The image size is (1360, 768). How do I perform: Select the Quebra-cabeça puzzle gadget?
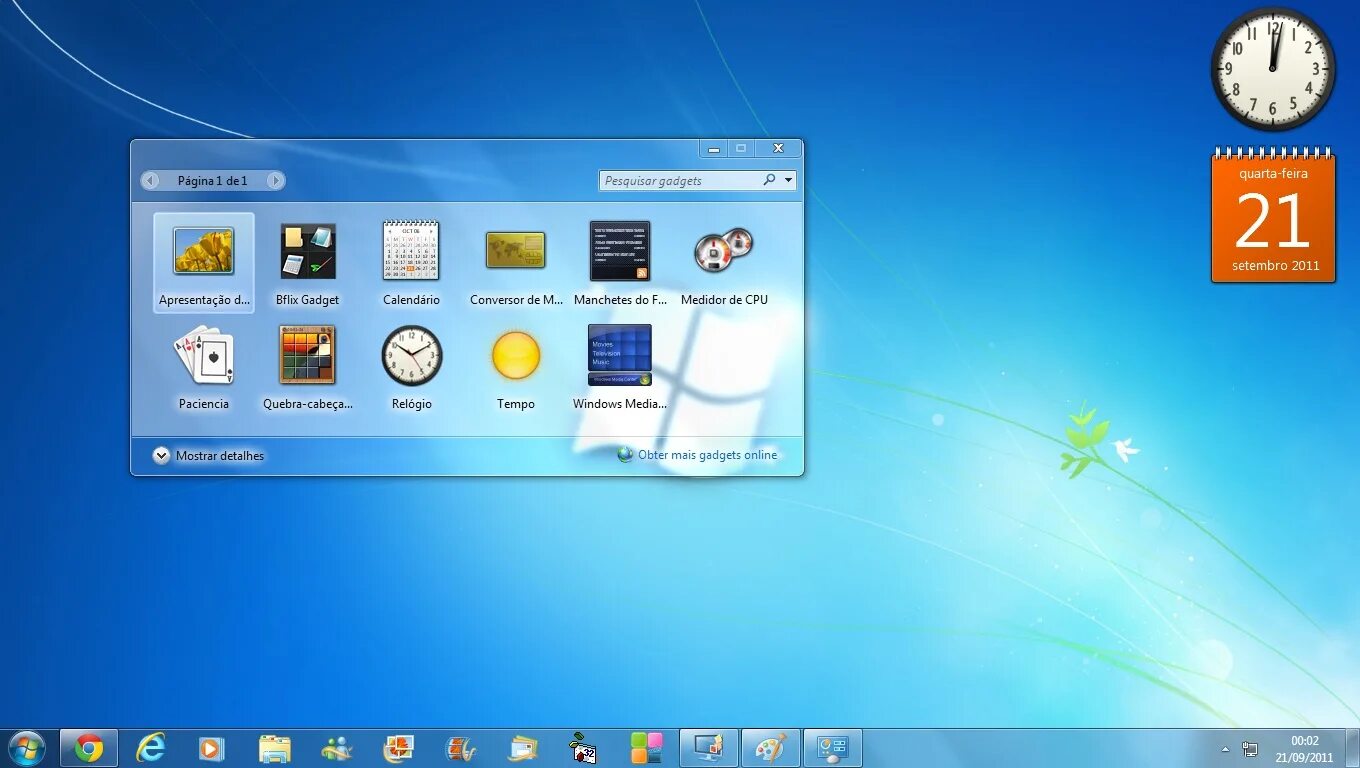click(x=308, y=367)
